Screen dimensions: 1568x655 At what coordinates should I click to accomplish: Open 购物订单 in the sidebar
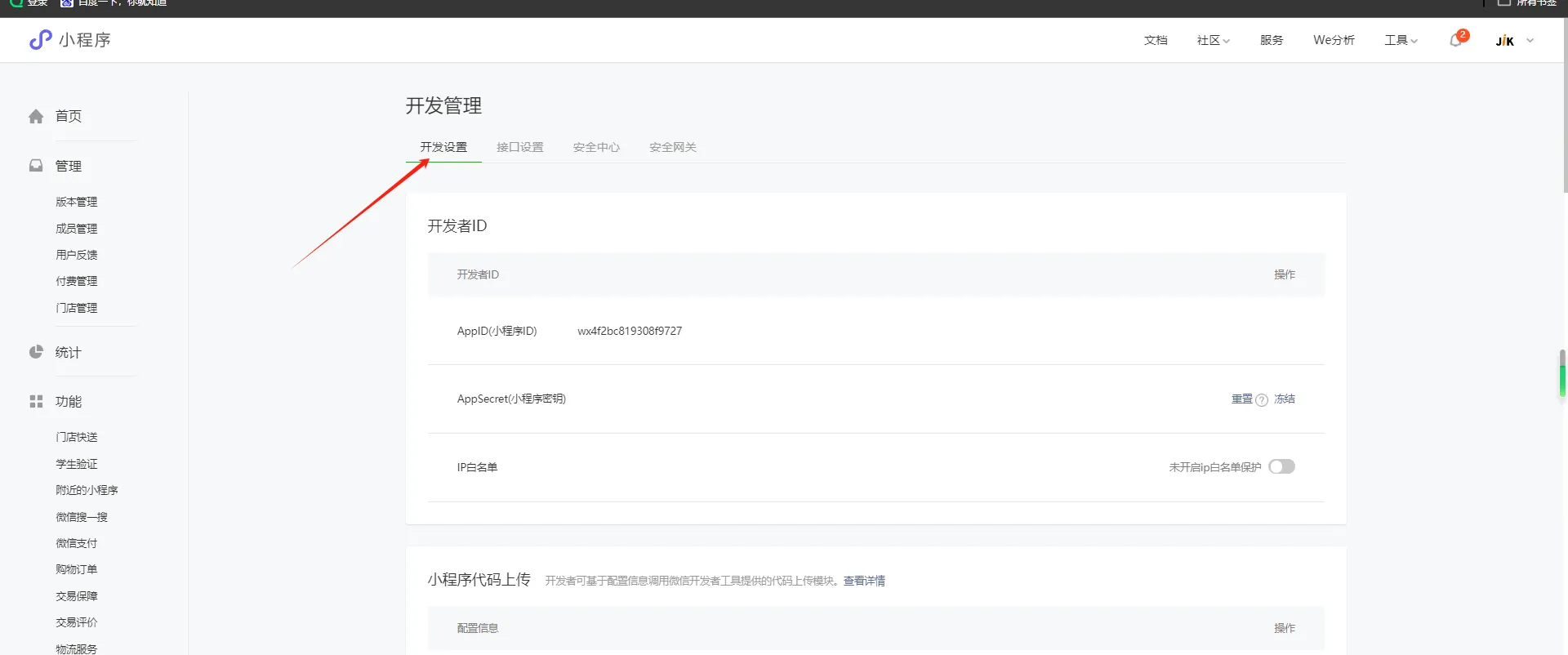[x=77, y=569]
